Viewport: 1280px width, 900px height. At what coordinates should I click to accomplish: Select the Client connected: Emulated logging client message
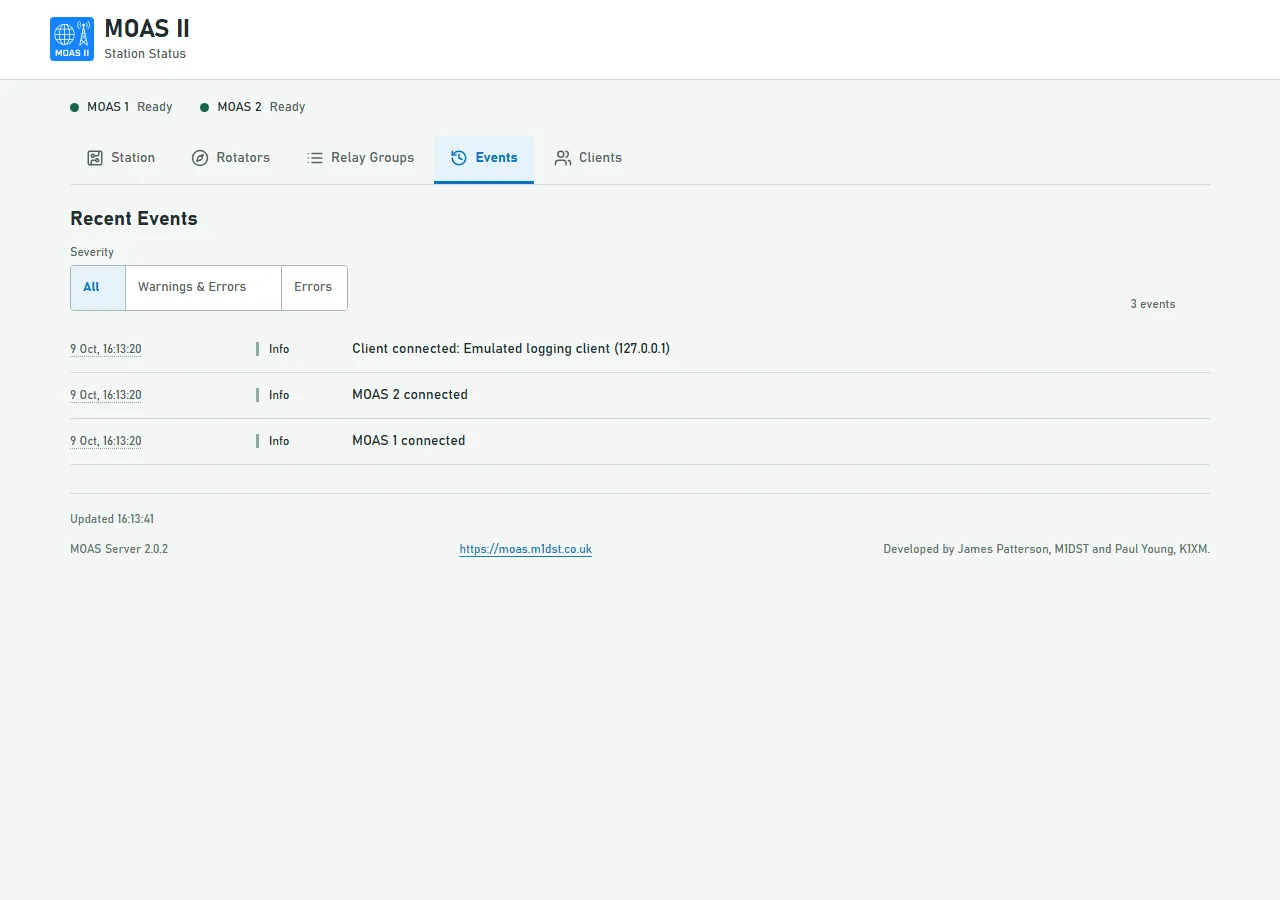pyautogui.click(x=511, y=349)
